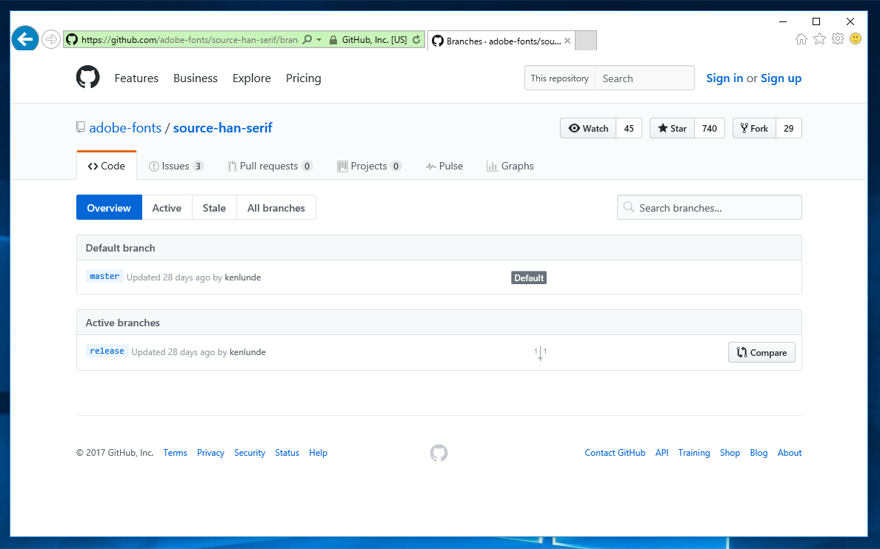Viewport: 880px width, 549px height.
Task: Switch to the Code tab
Action: point(107,166)
